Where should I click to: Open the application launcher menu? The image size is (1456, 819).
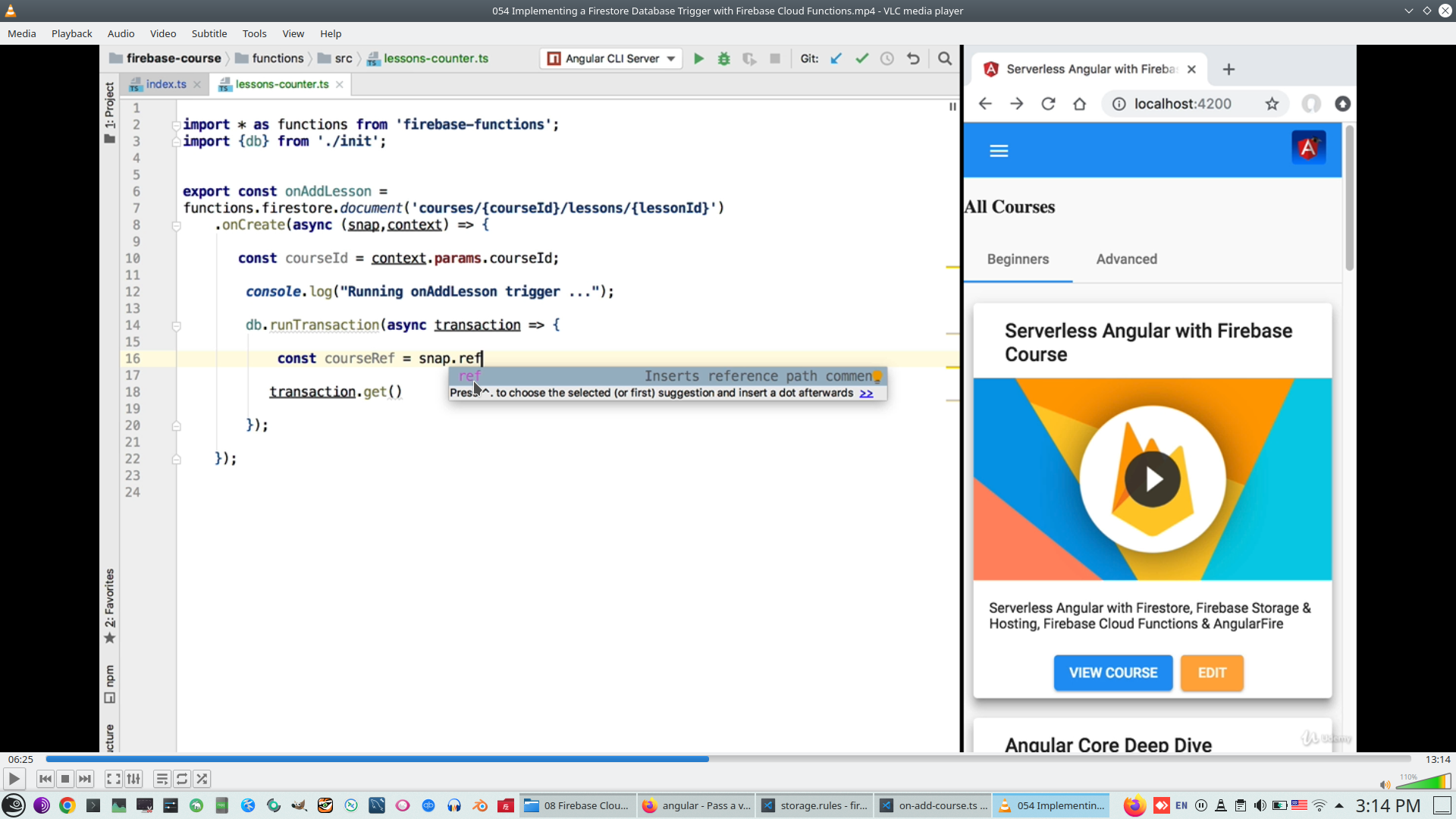(14, 805)
